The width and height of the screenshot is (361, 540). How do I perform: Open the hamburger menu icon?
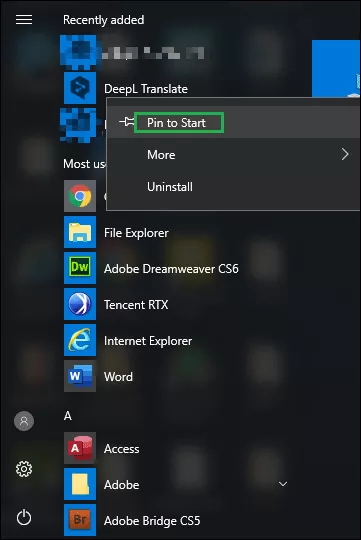(24, 20)
